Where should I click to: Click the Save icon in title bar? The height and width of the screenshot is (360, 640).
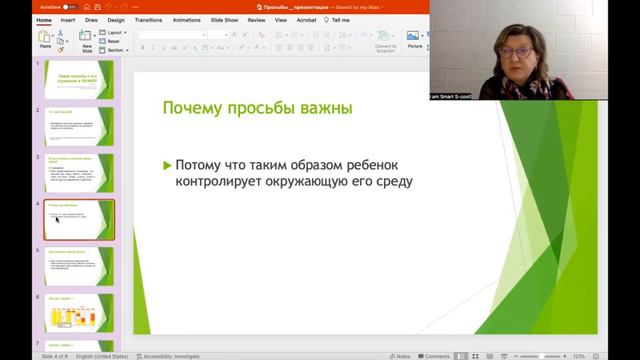pos(98,7)
